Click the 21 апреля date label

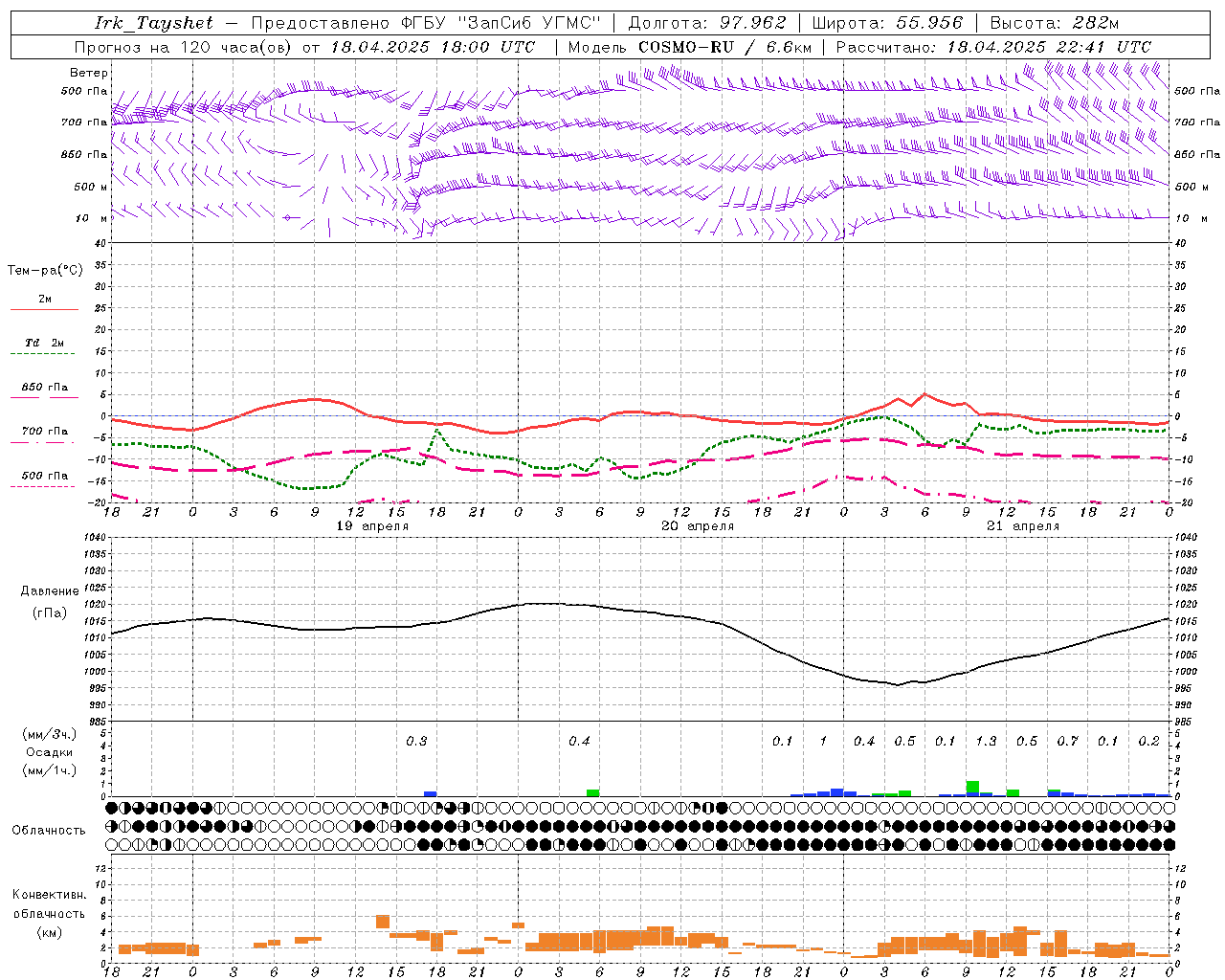click(1023, 526)
